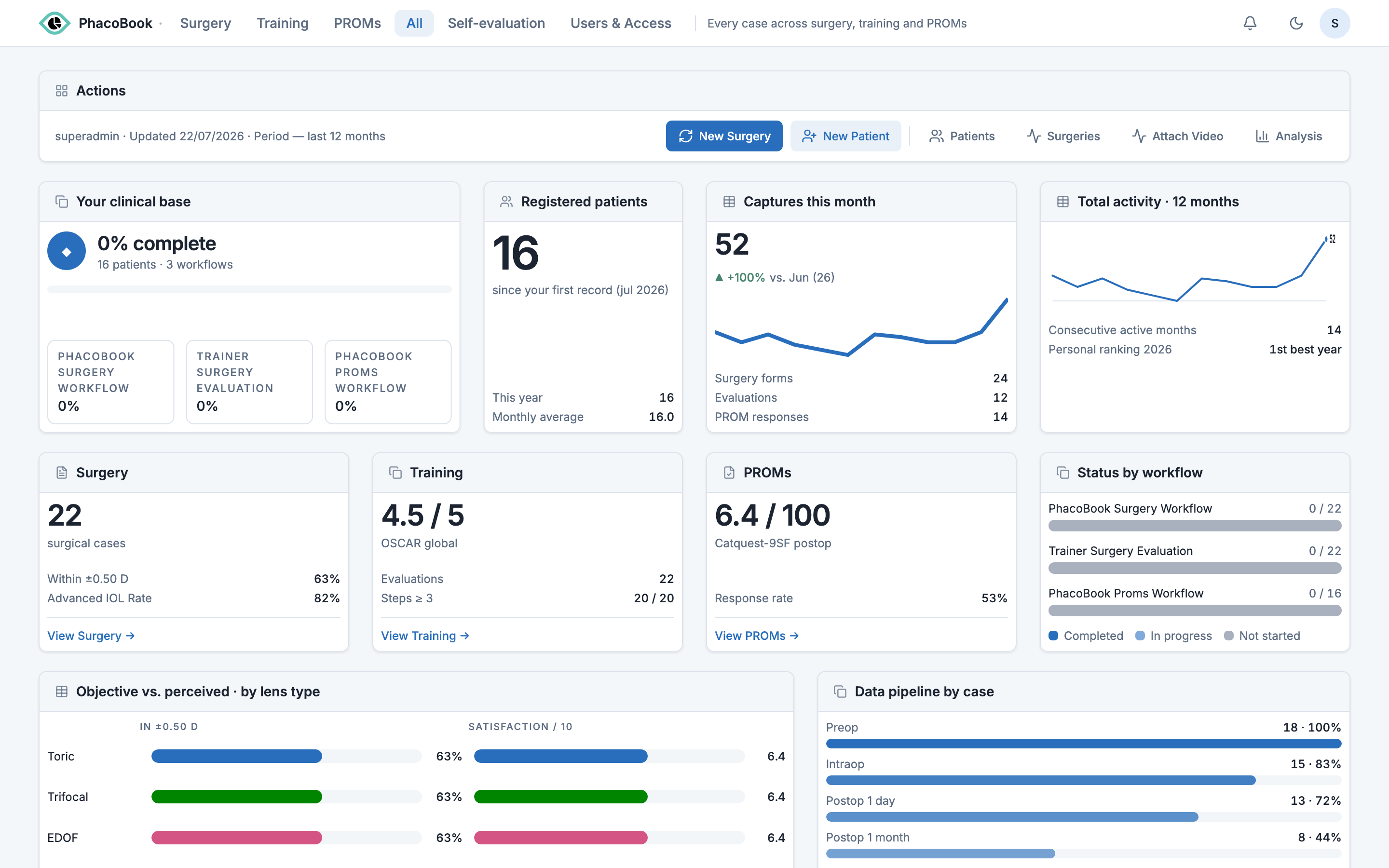
Task: Click the Preop pipeline bar
Action: [x=1083, y=744]
